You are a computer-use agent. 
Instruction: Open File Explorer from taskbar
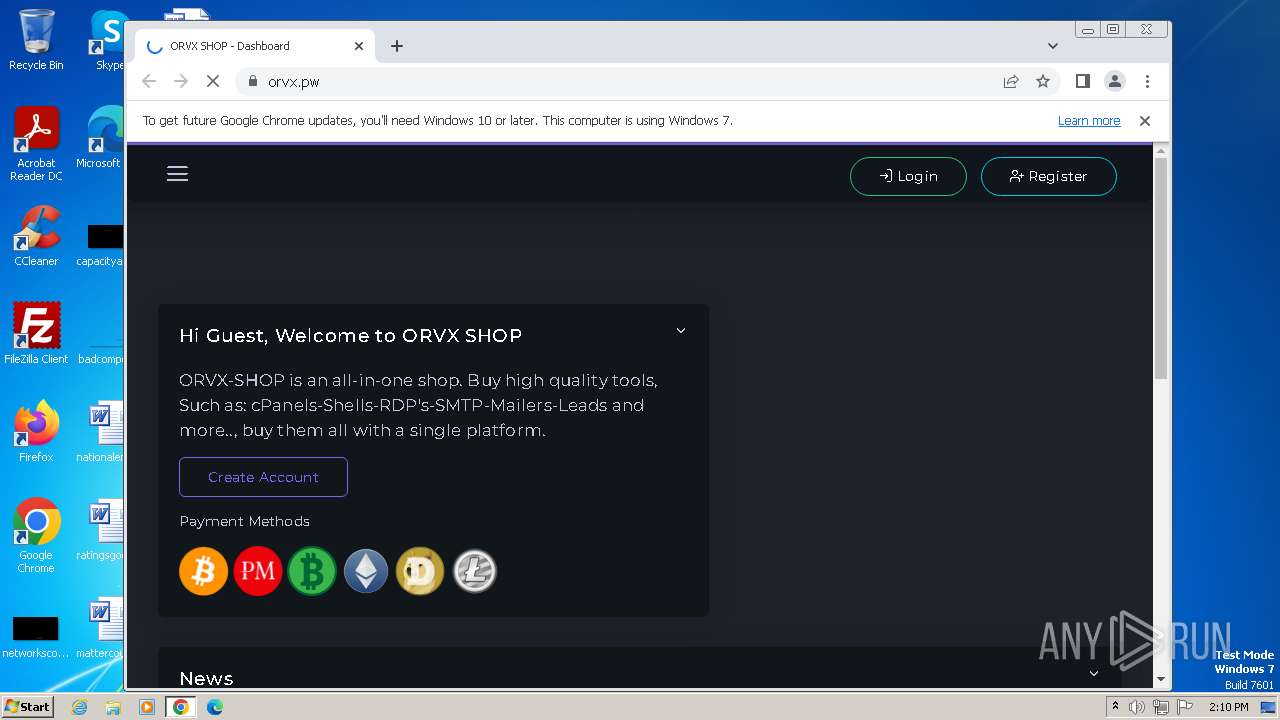113,707
